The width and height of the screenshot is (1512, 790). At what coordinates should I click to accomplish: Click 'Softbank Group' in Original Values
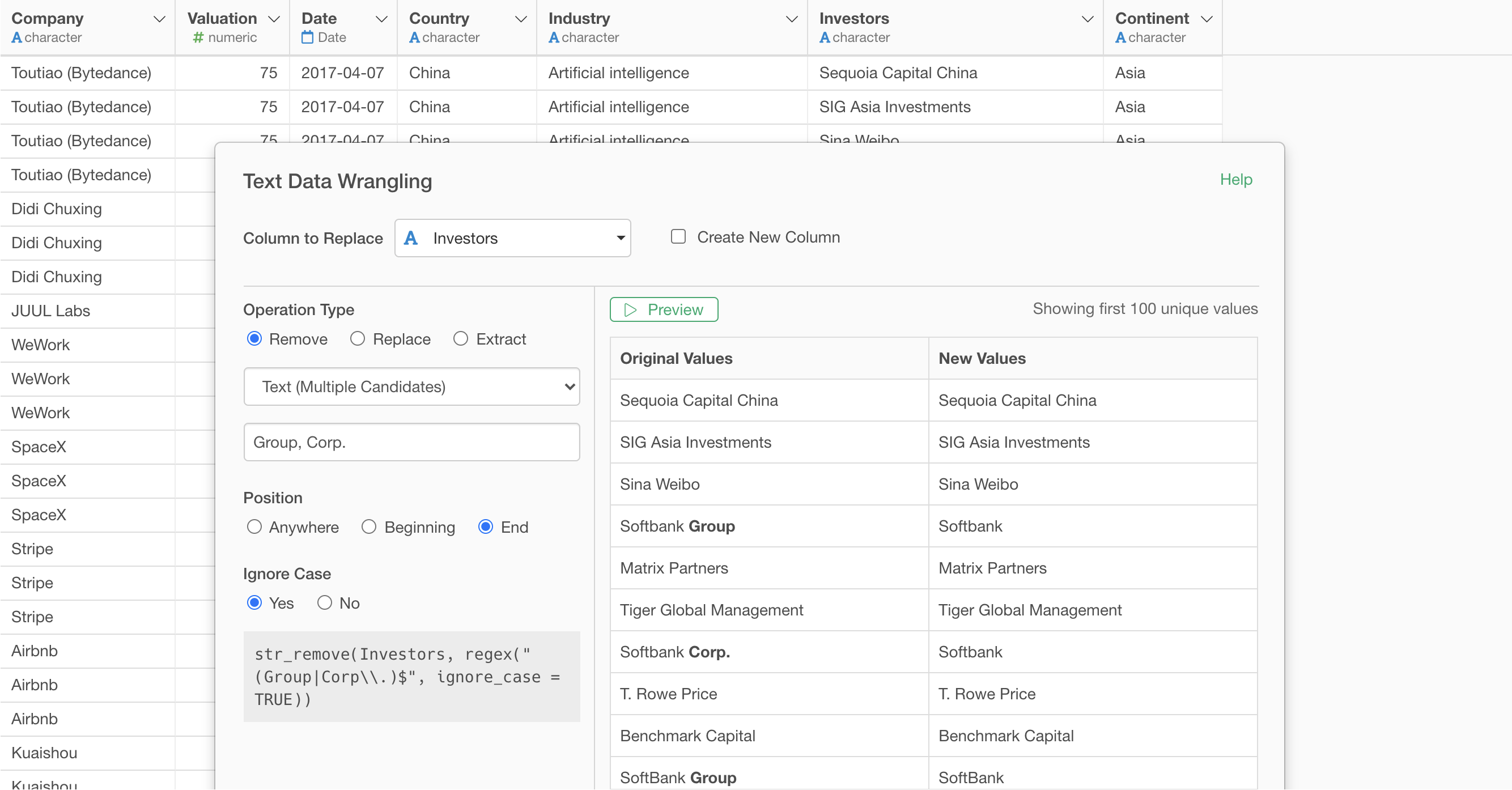(677, 526)
